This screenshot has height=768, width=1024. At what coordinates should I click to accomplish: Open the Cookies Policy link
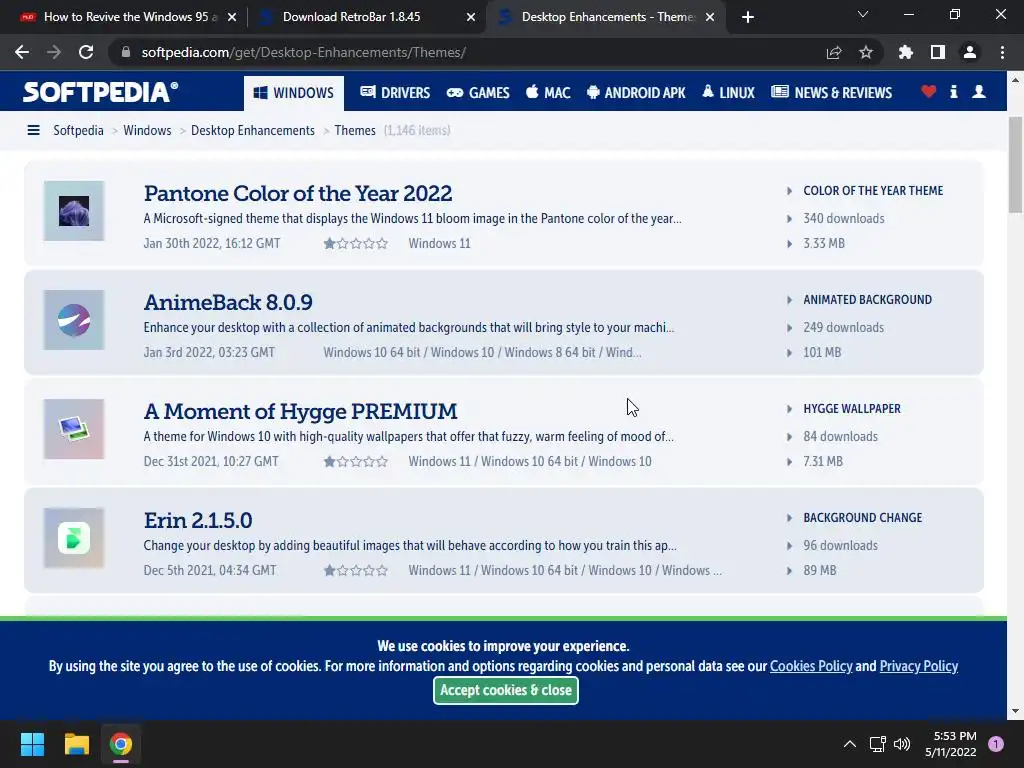(x=811, y=666)
